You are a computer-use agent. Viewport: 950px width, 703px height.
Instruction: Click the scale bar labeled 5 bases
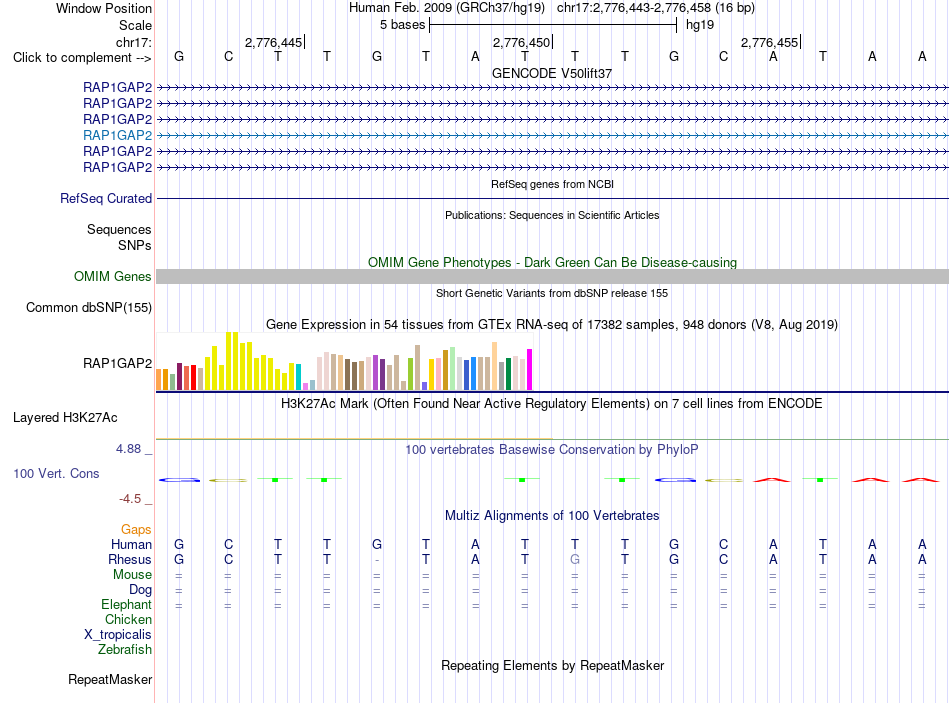(x=553, y=25)
